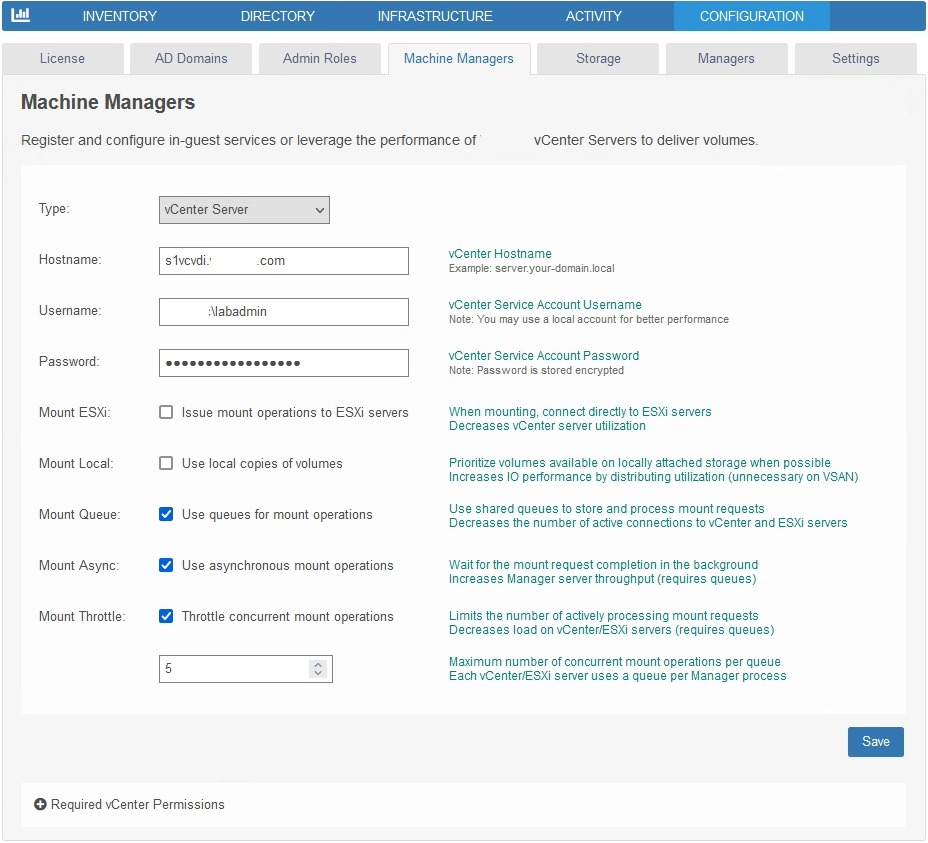Navigate to the ACTIVITY section

pyautogui.click(x=593, y=16)
